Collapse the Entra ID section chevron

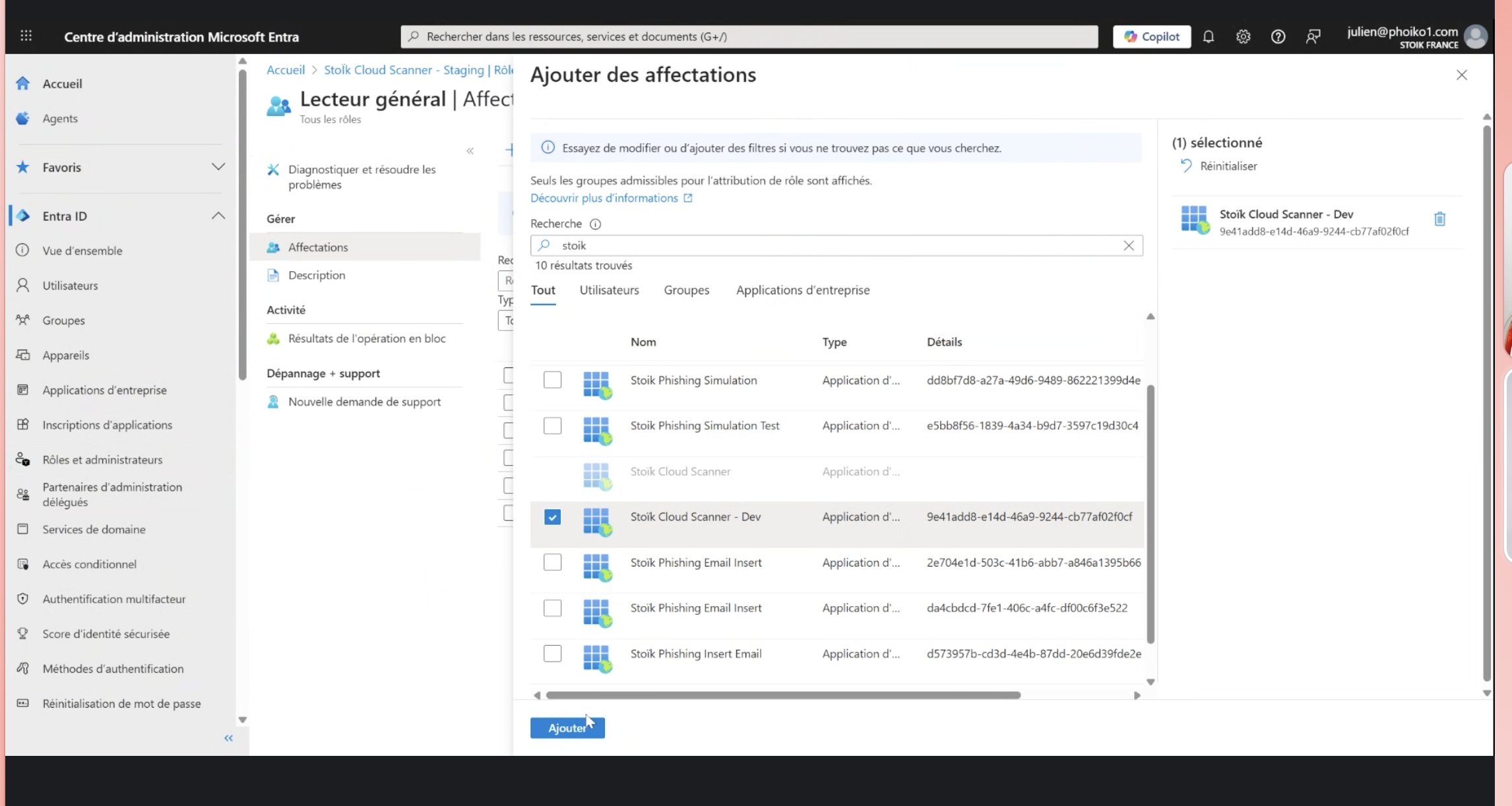coord(218,216)
